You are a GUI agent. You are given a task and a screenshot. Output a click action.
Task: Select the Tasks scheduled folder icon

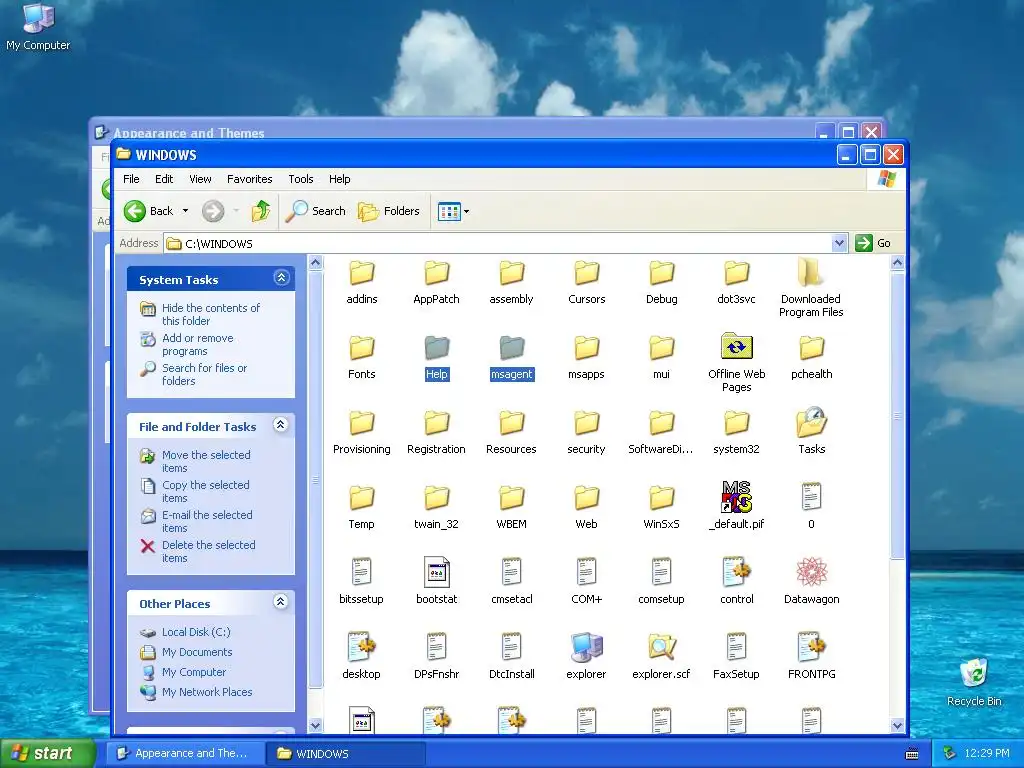(x=812, y=423)
